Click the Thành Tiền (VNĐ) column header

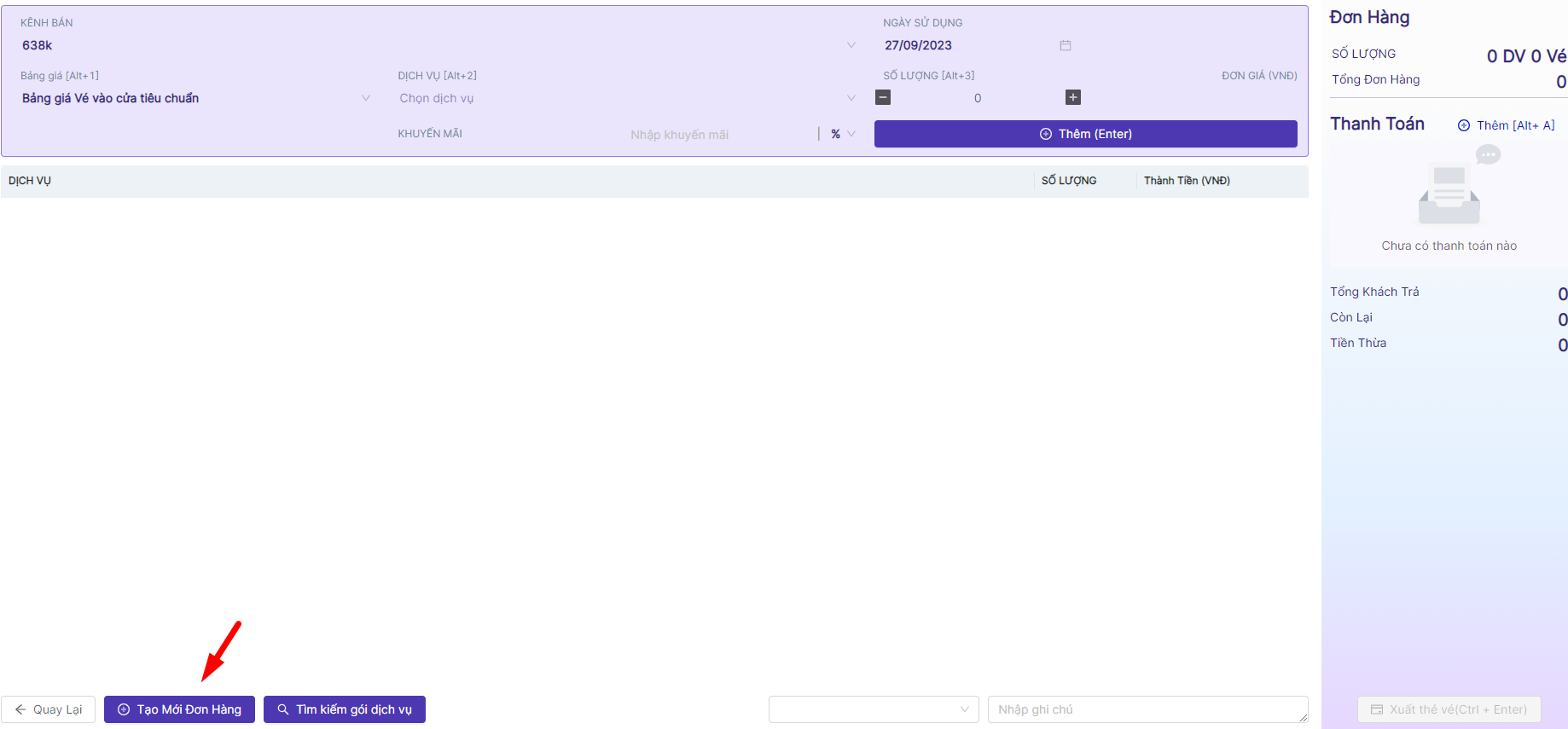point(1187,181)
